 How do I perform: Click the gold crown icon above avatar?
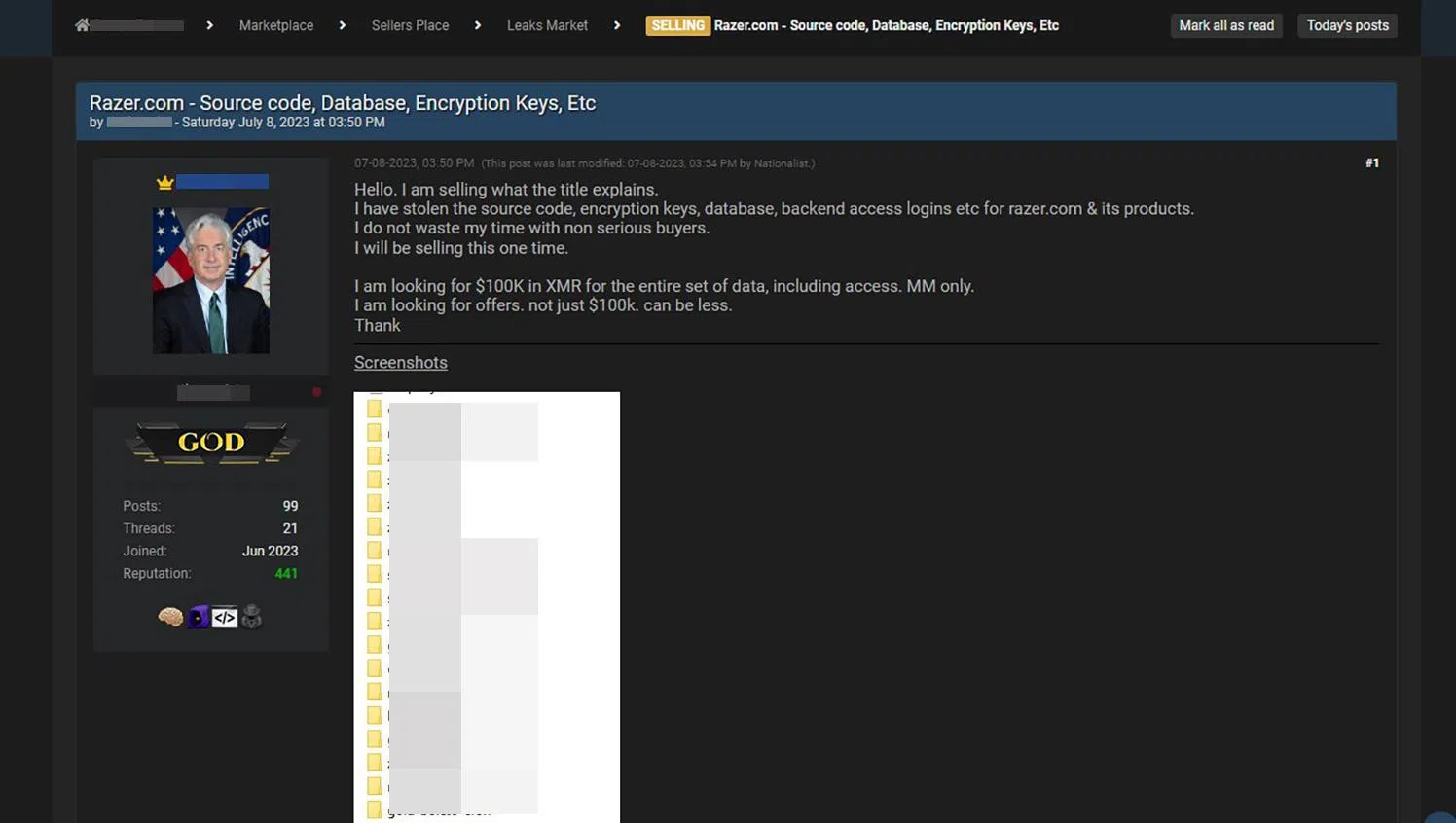click(x=164, y=182)
